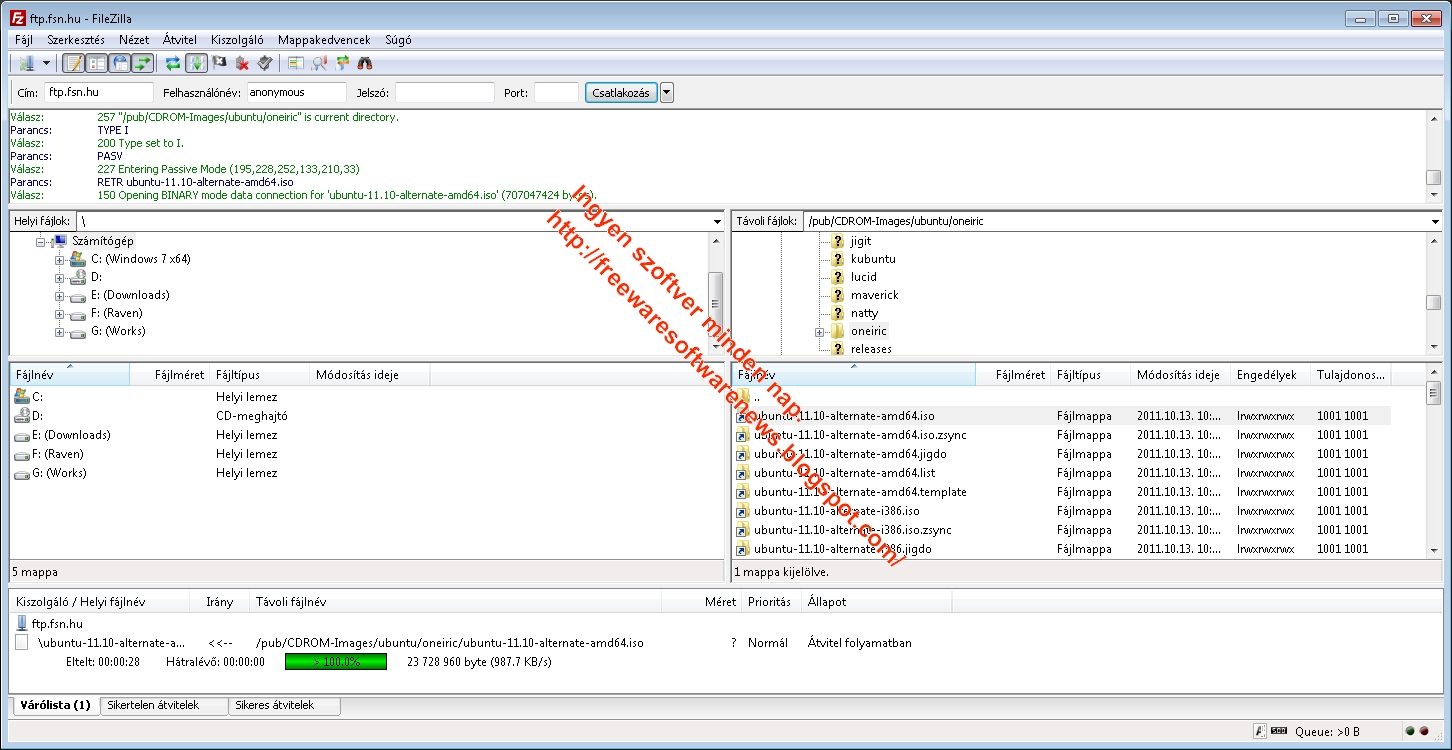Collapse the Számítógép tree node

point(41,241)
